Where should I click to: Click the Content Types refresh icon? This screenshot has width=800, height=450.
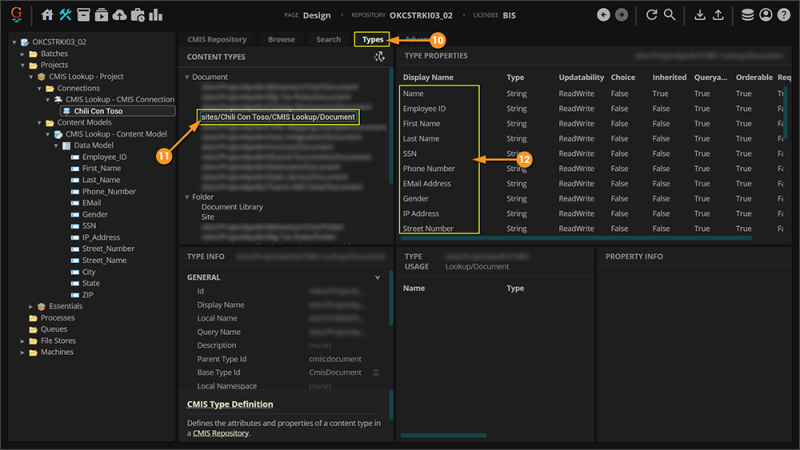click(x=379, y=57)
